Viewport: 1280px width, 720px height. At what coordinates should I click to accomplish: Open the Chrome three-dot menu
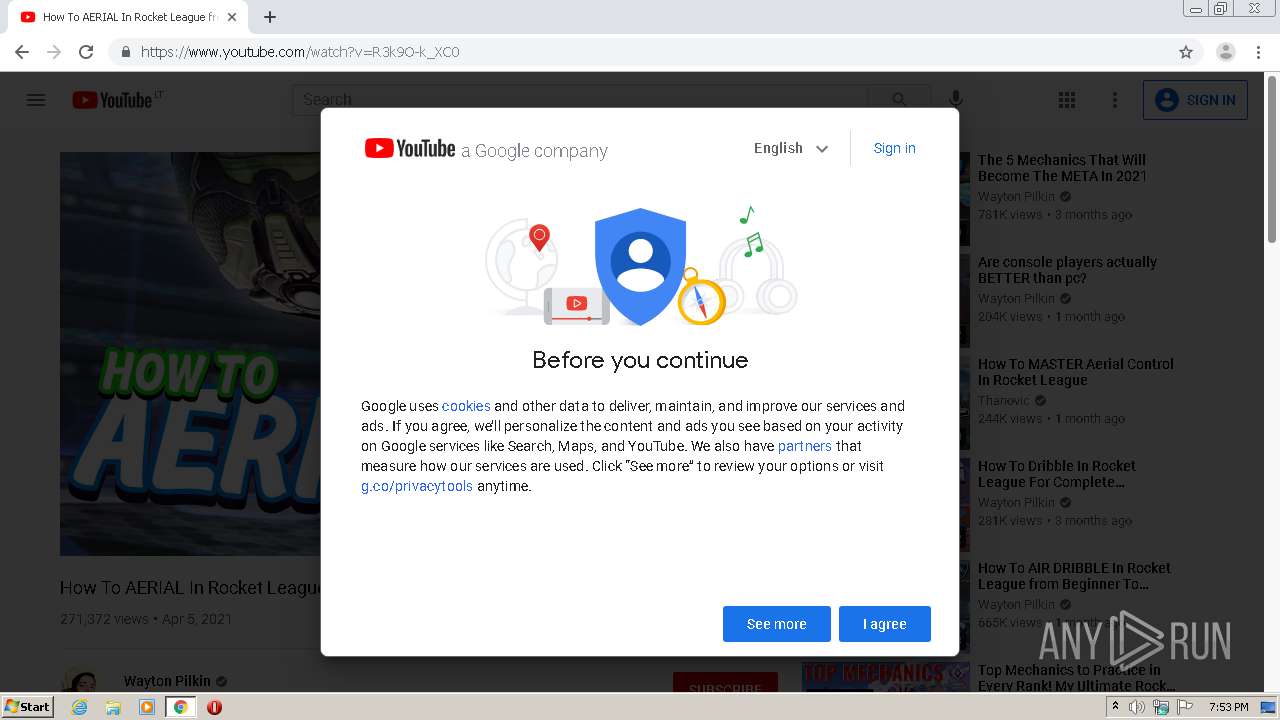1259,52
